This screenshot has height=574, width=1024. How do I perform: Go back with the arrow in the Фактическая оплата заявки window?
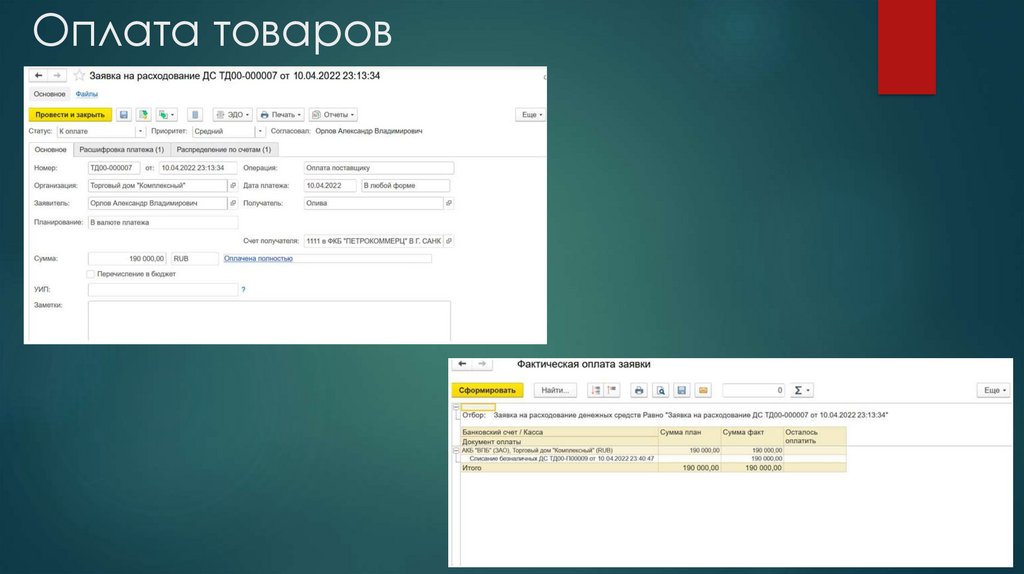tap(462, 364)
